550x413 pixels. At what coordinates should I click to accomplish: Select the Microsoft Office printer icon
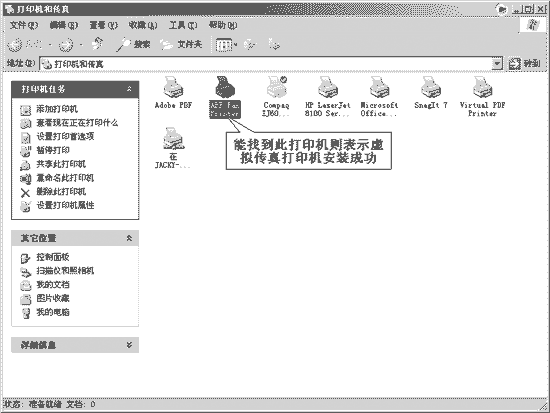point(379,87)
